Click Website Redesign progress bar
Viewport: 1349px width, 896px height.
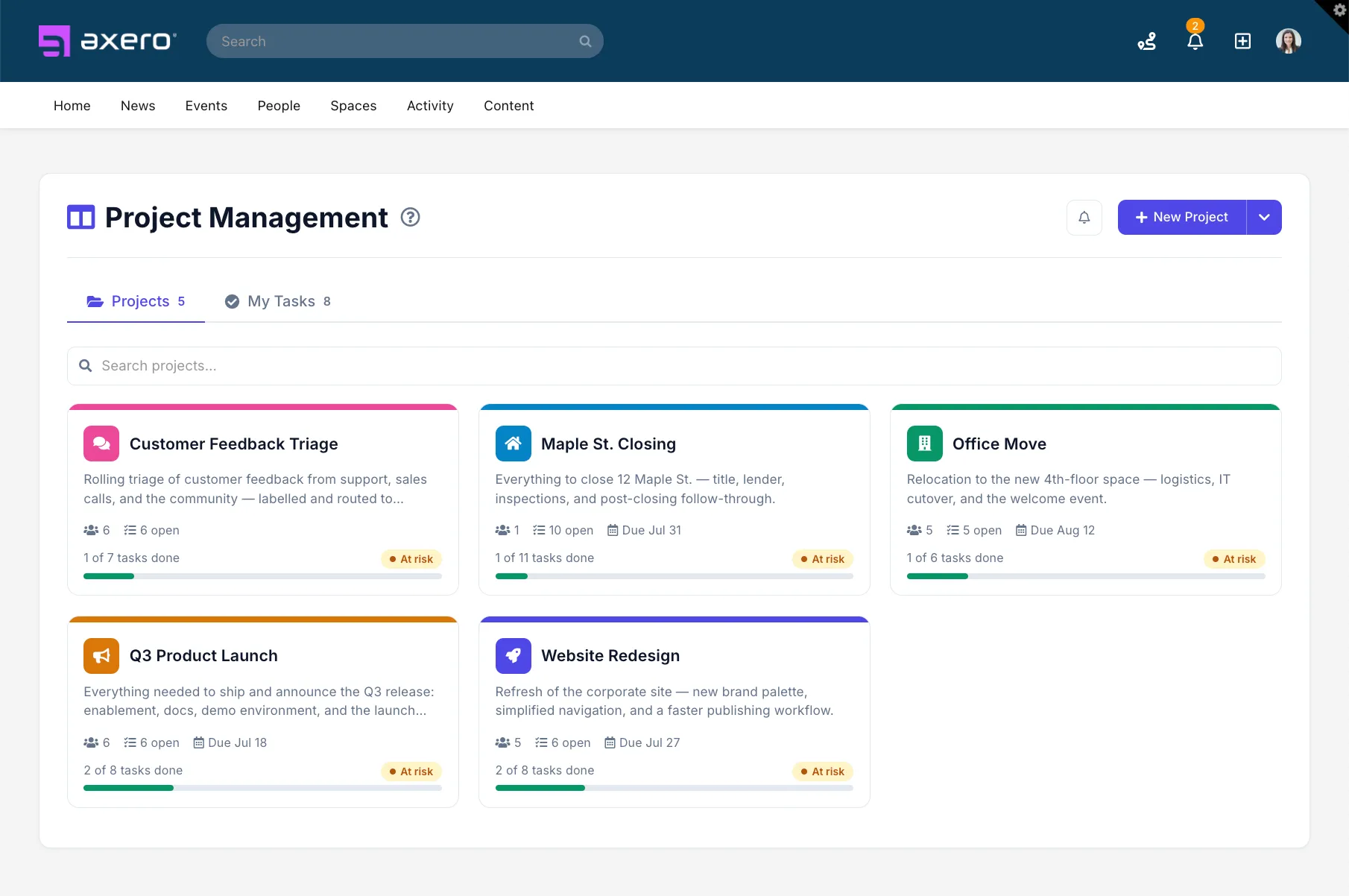click(674, 789)
